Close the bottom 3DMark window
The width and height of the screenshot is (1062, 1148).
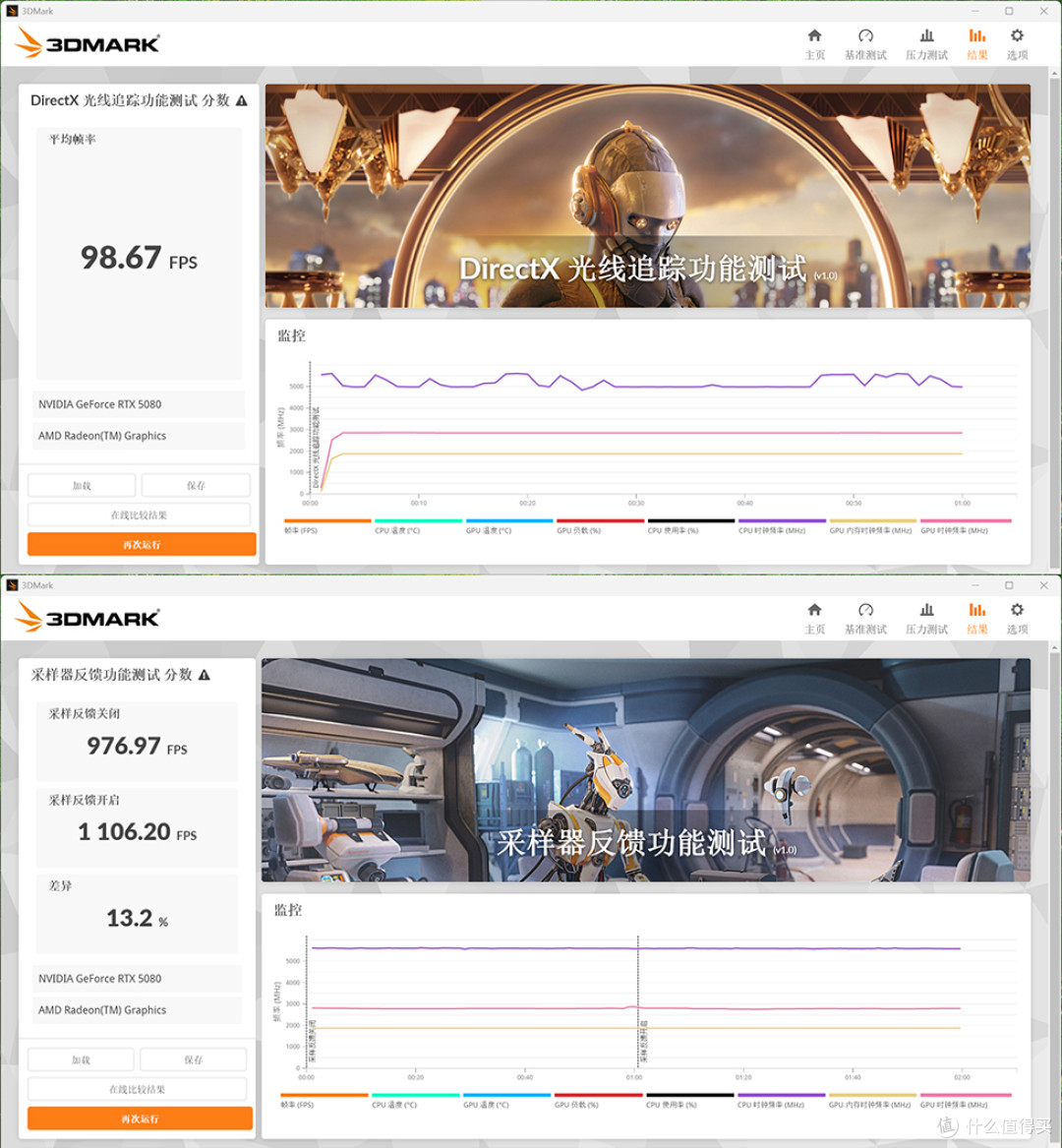point(1043,585)
